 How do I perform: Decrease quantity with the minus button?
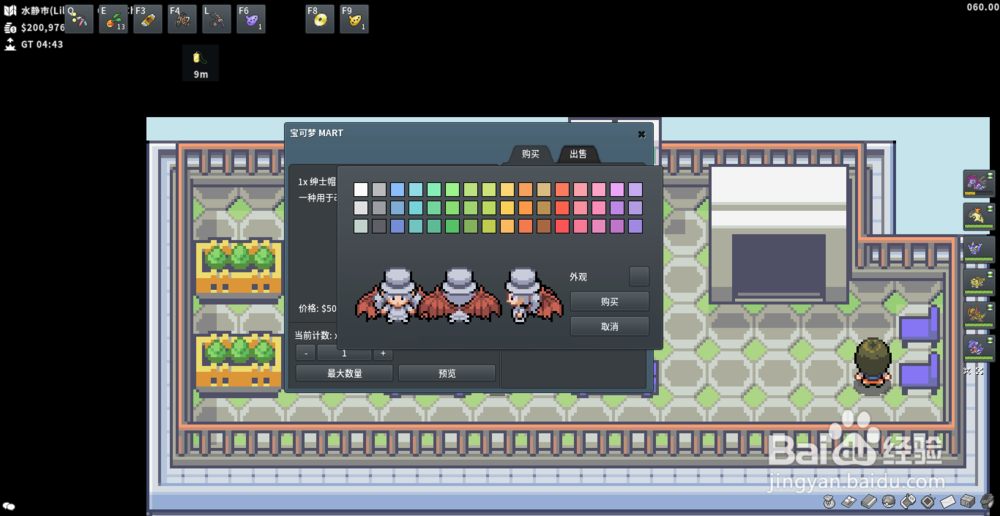305,353
